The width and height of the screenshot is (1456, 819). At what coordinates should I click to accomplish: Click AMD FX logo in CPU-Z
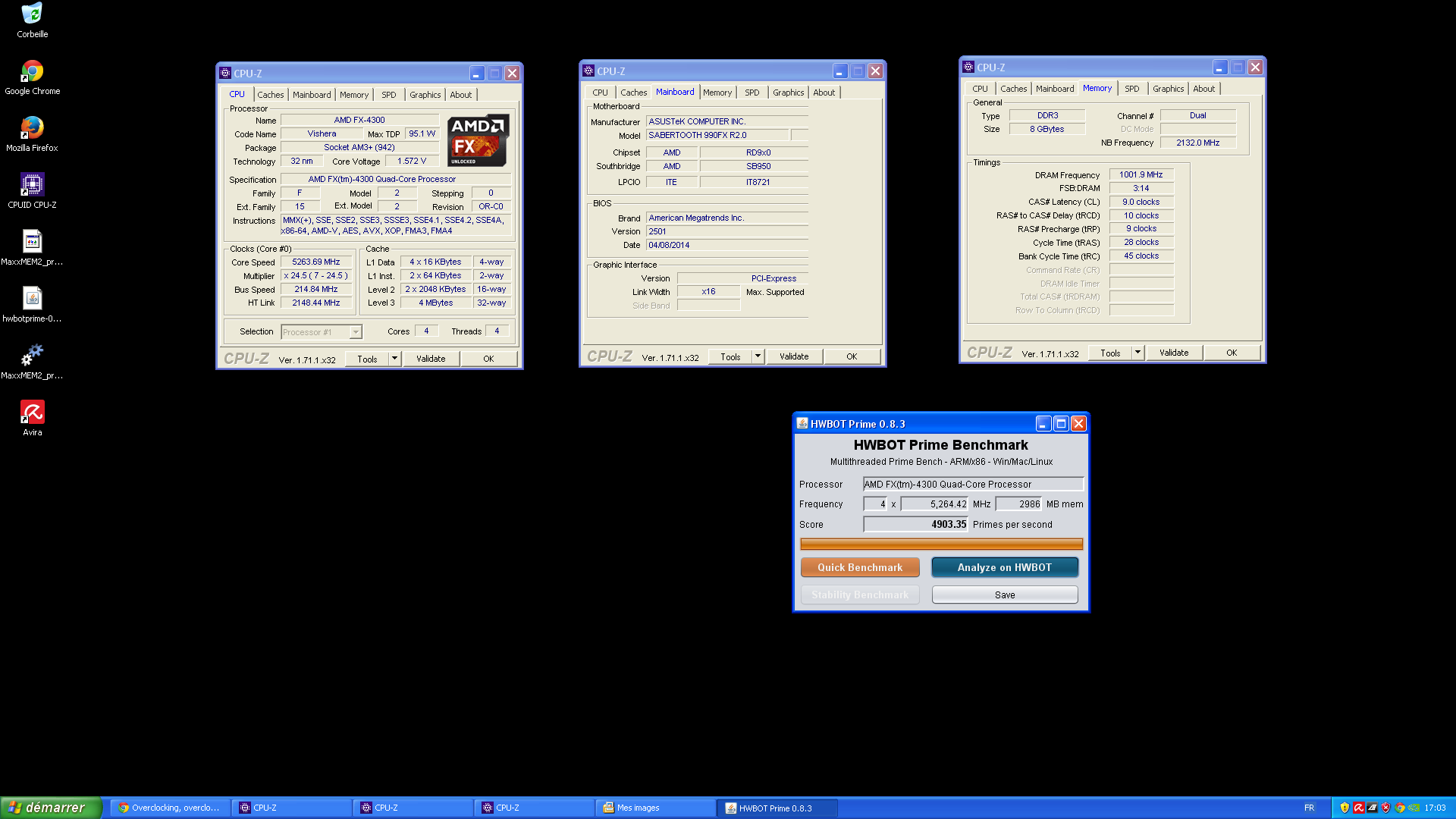click(477, 140)
